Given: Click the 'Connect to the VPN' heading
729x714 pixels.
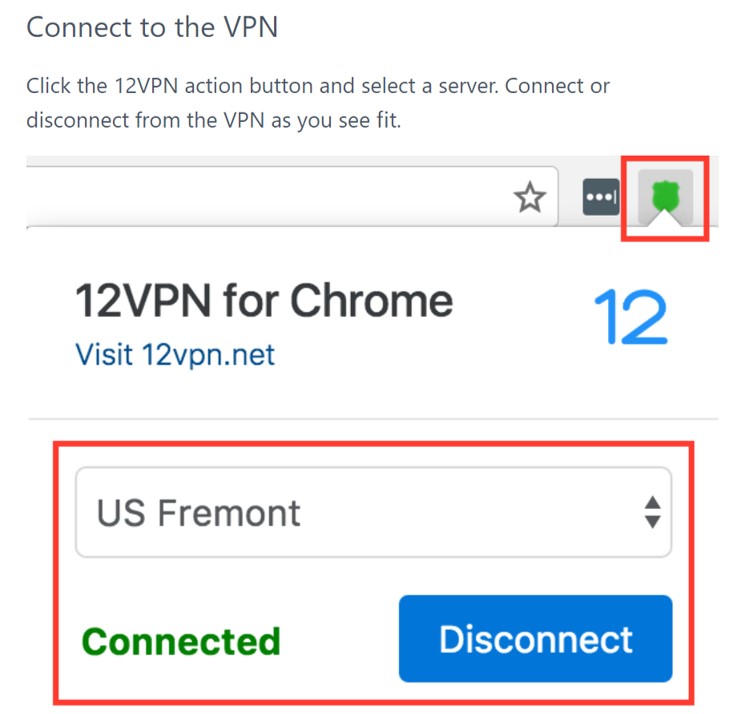Looking at the screenshot, I should coord(152,27).
